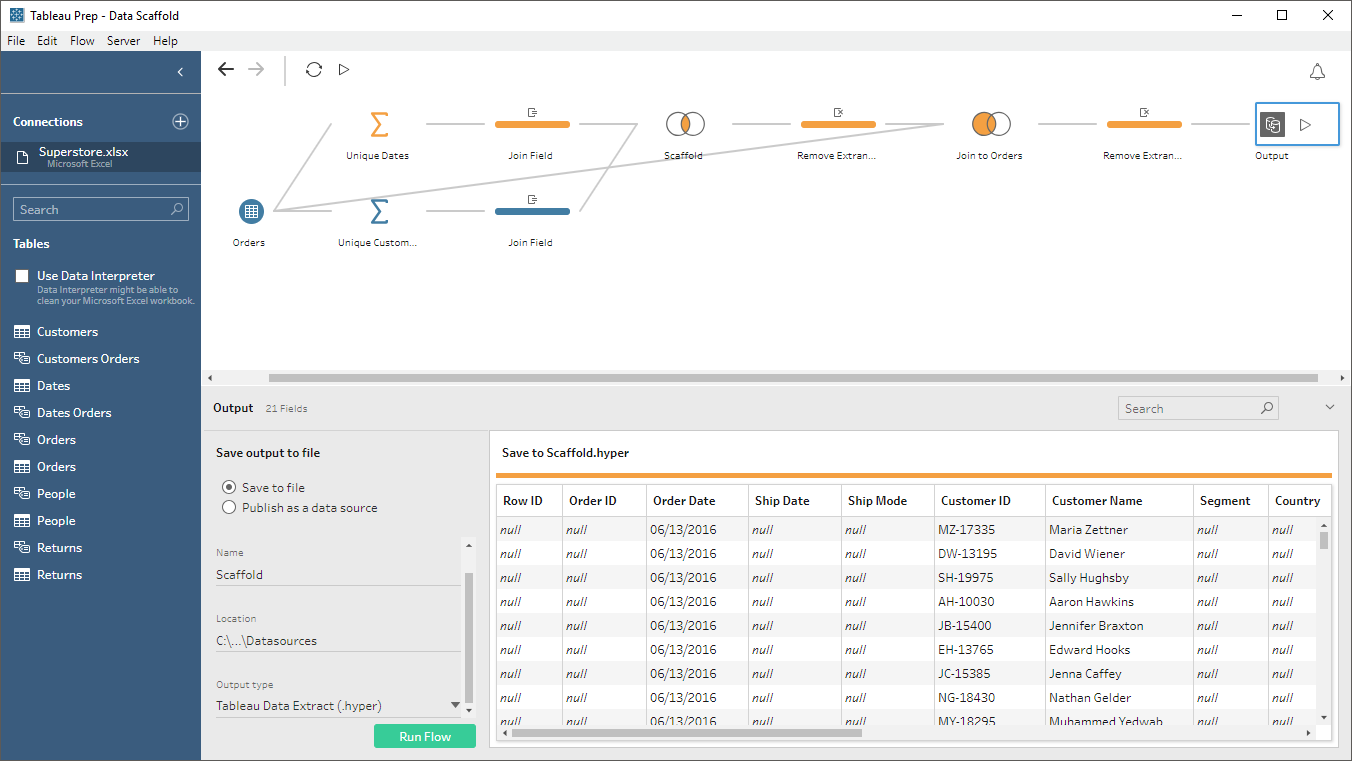The image size is (1352, 761).
Task: Collapse the Connections pane with chevron
Action: (x=180, y=72)
